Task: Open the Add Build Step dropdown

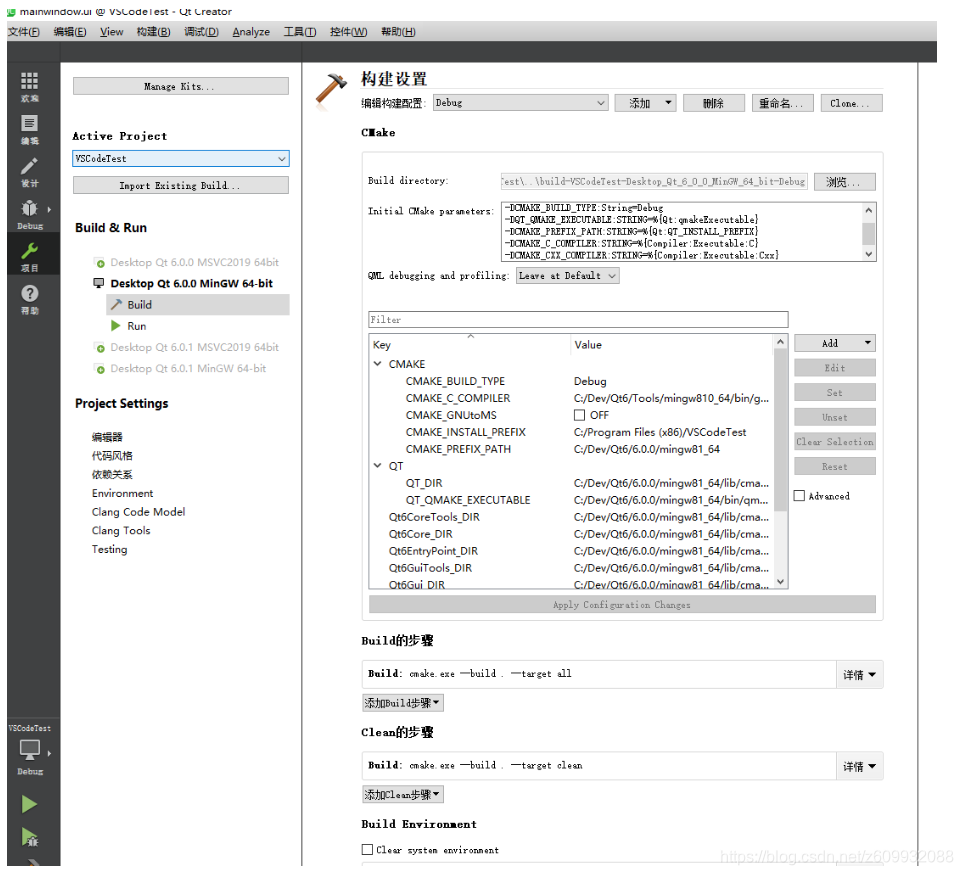Action: point(403,703)
